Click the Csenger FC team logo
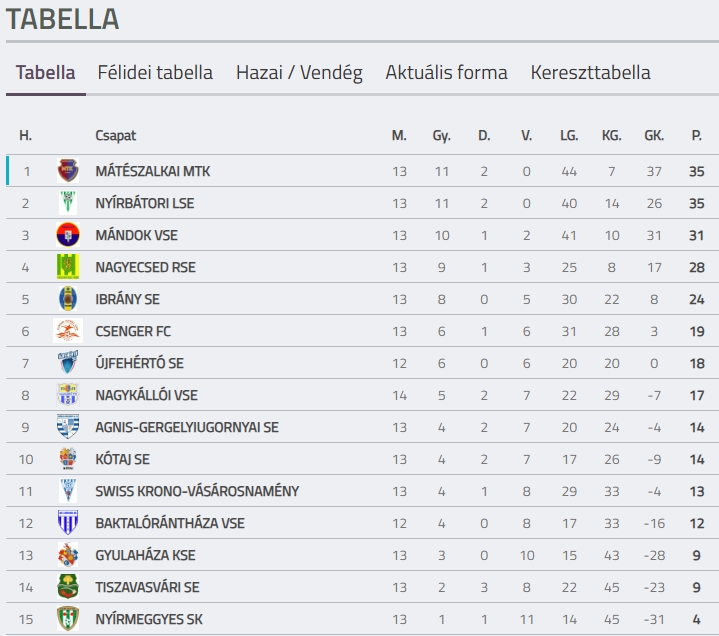719x636 pixels. [x=67, y=331]
